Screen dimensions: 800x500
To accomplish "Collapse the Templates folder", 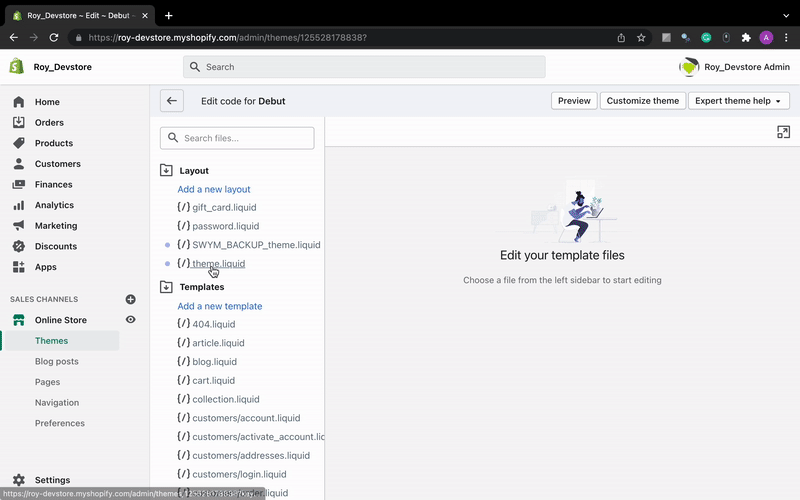I will pos(166,287).
